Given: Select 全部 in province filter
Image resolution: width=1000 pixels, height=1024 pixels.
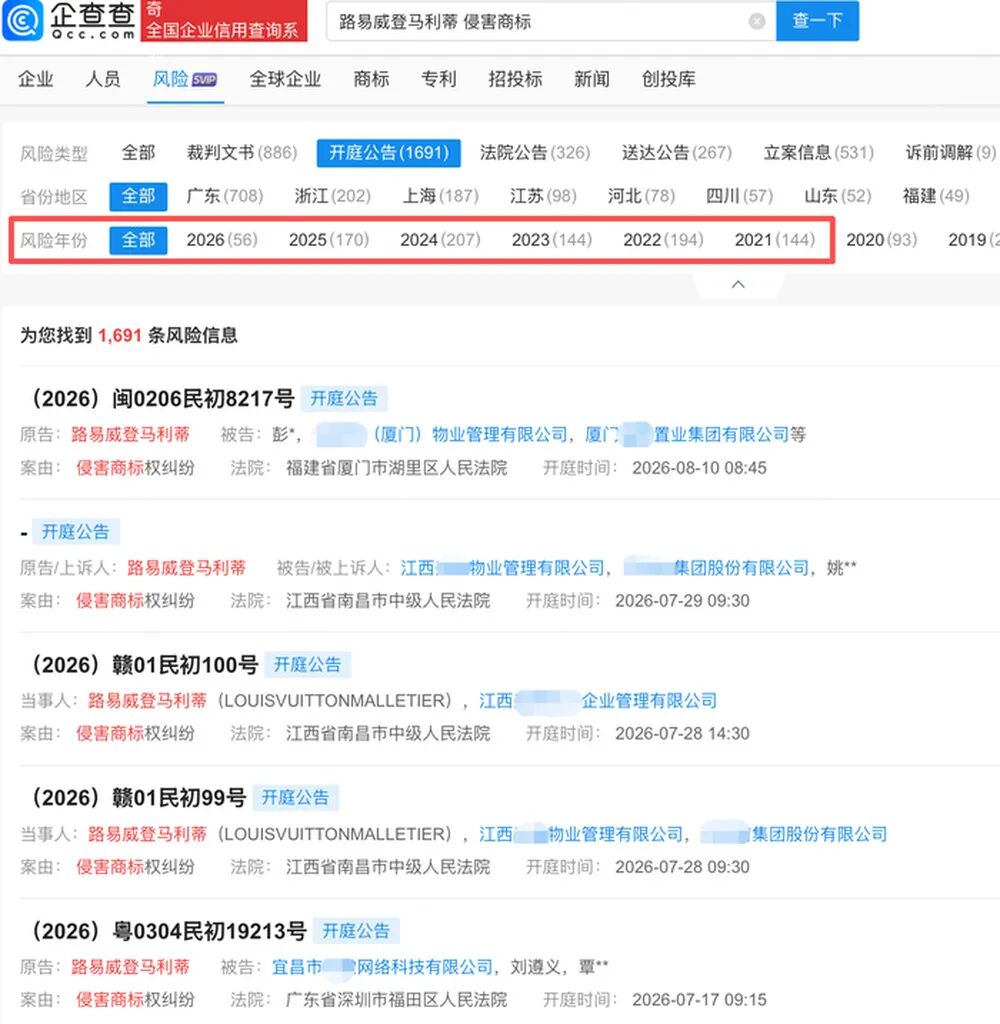Looking at the screenshot, I should [138, 196].
